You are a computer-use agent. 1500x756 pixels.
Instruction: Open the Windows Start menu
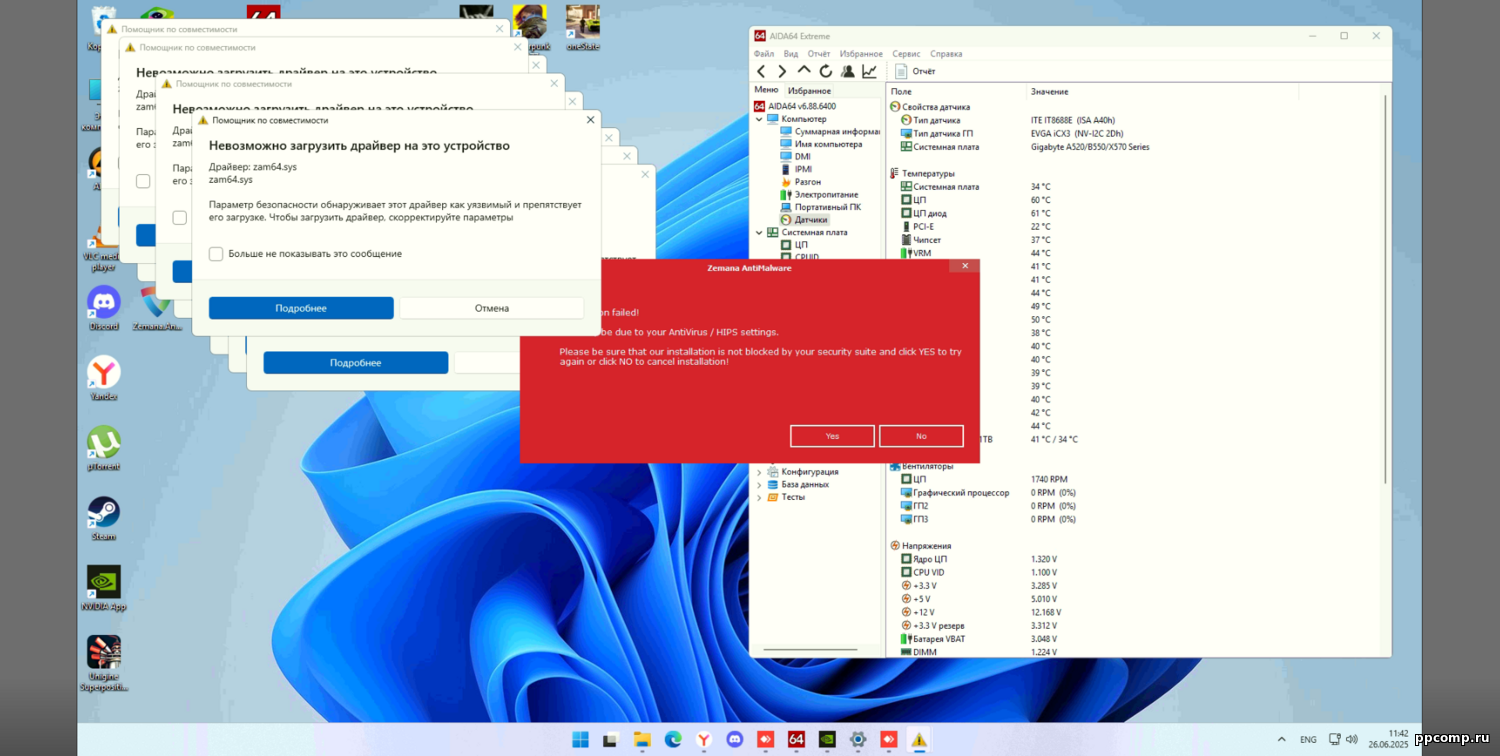click(580, 740)
